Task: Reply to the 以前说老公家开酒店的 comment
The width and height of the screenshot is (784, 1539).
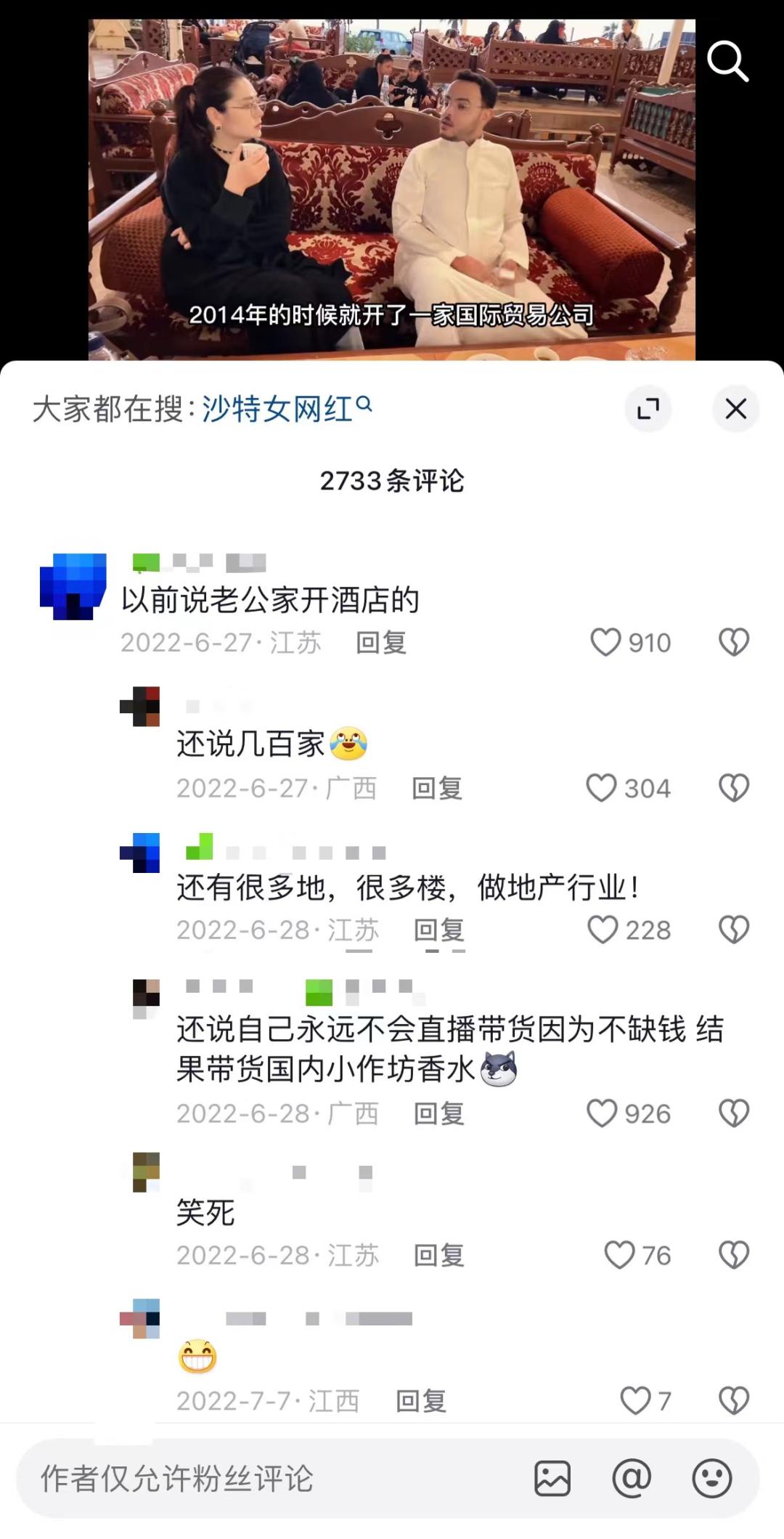Action: pos(381,643)
